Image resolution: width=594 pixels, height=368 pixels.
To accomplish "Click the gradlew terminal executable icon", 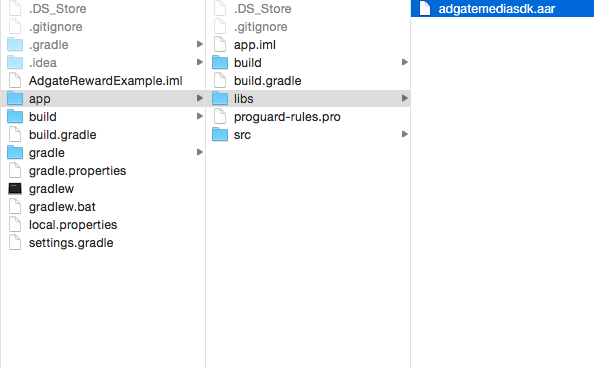I will coord(15,188).
